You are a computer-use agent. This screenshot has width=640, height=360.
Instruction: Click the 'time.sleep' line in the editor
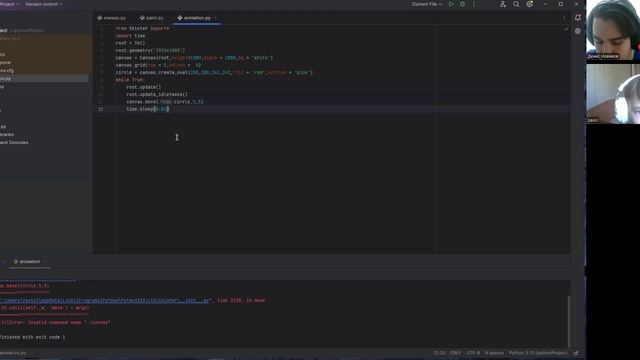[x=147, y=109]
